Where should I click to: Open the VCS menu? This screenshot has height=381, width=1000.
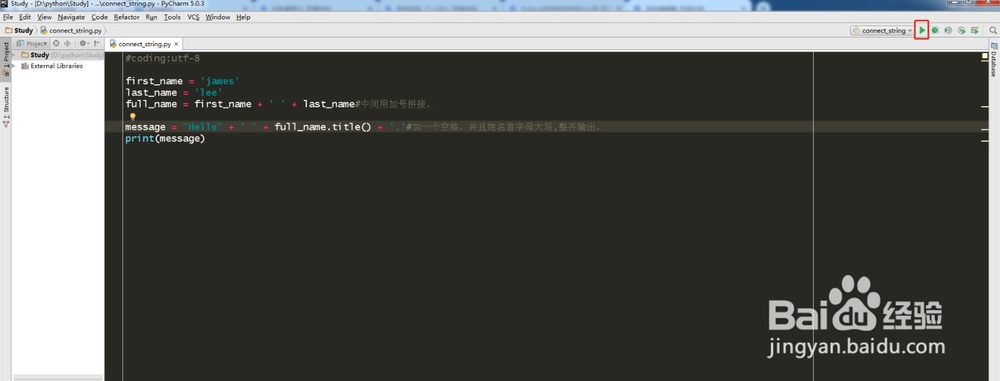click(x=193, y=17)
